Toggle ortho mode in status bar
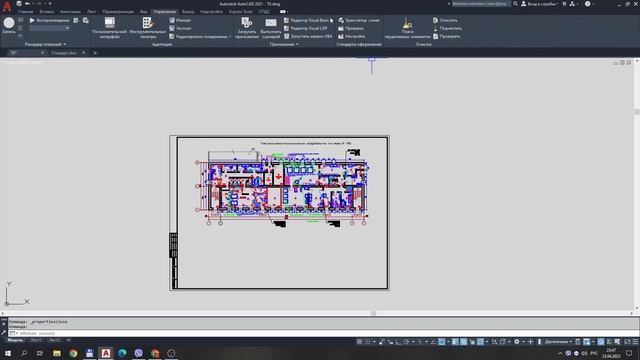640x360 pixels. coord(399,342)
